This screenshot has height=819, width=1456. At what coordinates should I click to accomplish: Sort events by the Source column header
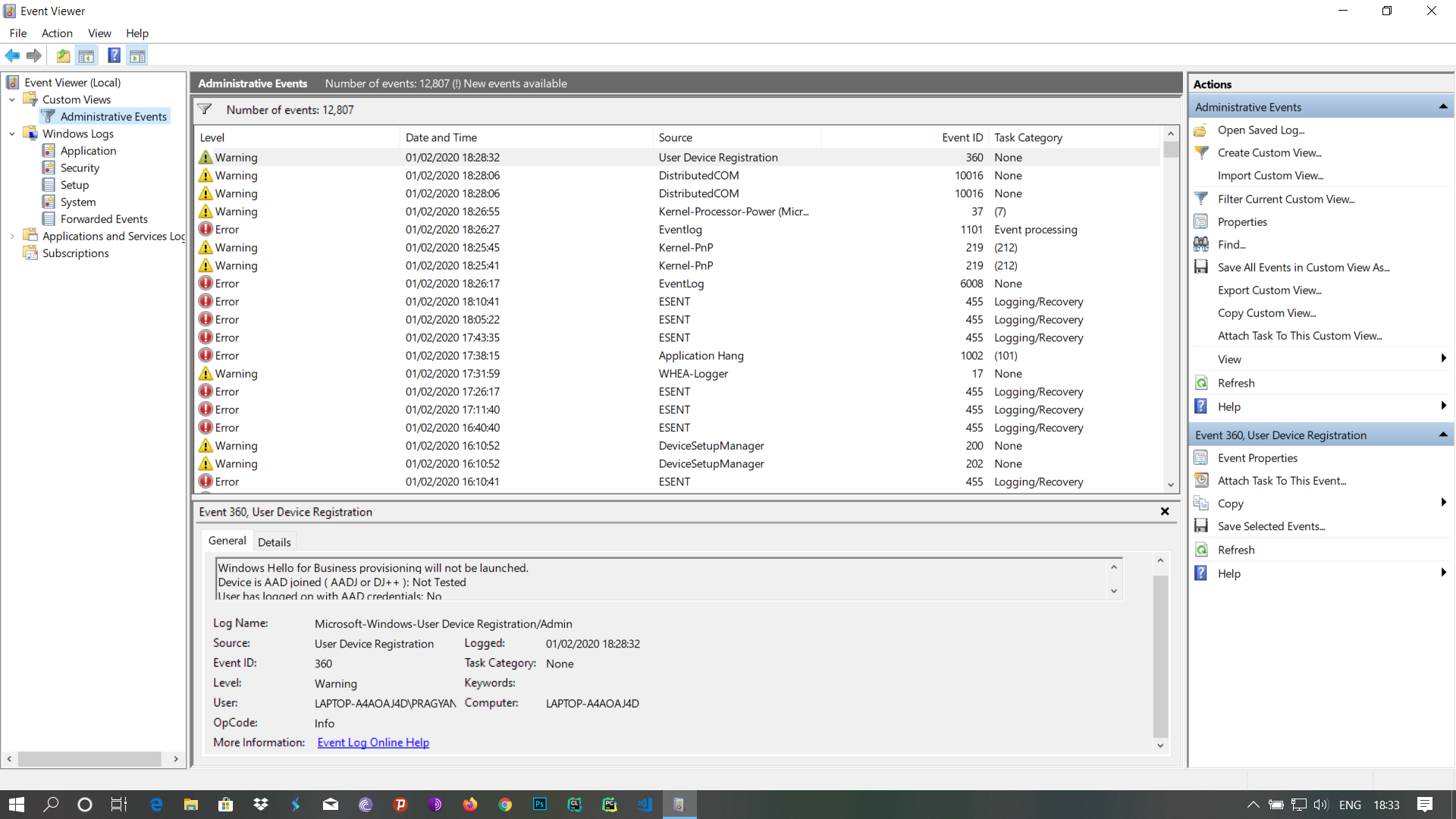point(736,137)
